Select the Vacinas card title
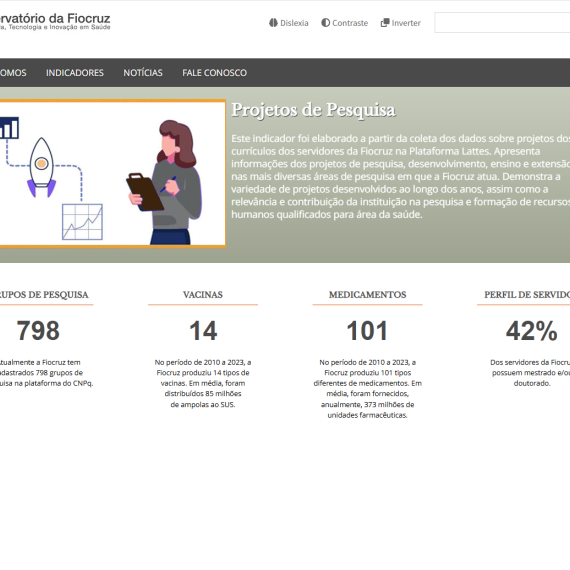This screenshot has height=570, width=570. (203, 294)
